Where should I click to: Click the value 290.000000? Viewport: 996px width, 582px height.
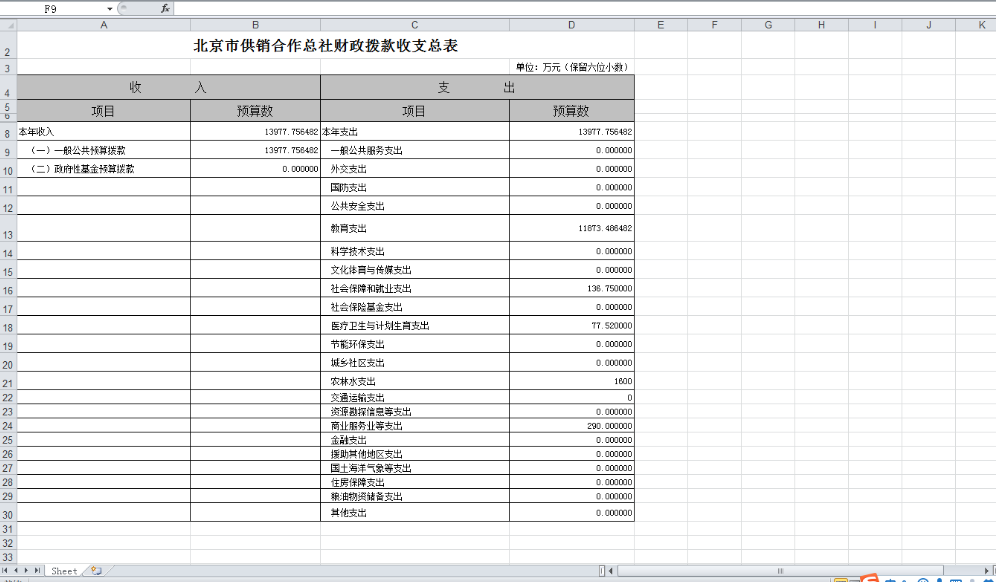coord(610,426)
